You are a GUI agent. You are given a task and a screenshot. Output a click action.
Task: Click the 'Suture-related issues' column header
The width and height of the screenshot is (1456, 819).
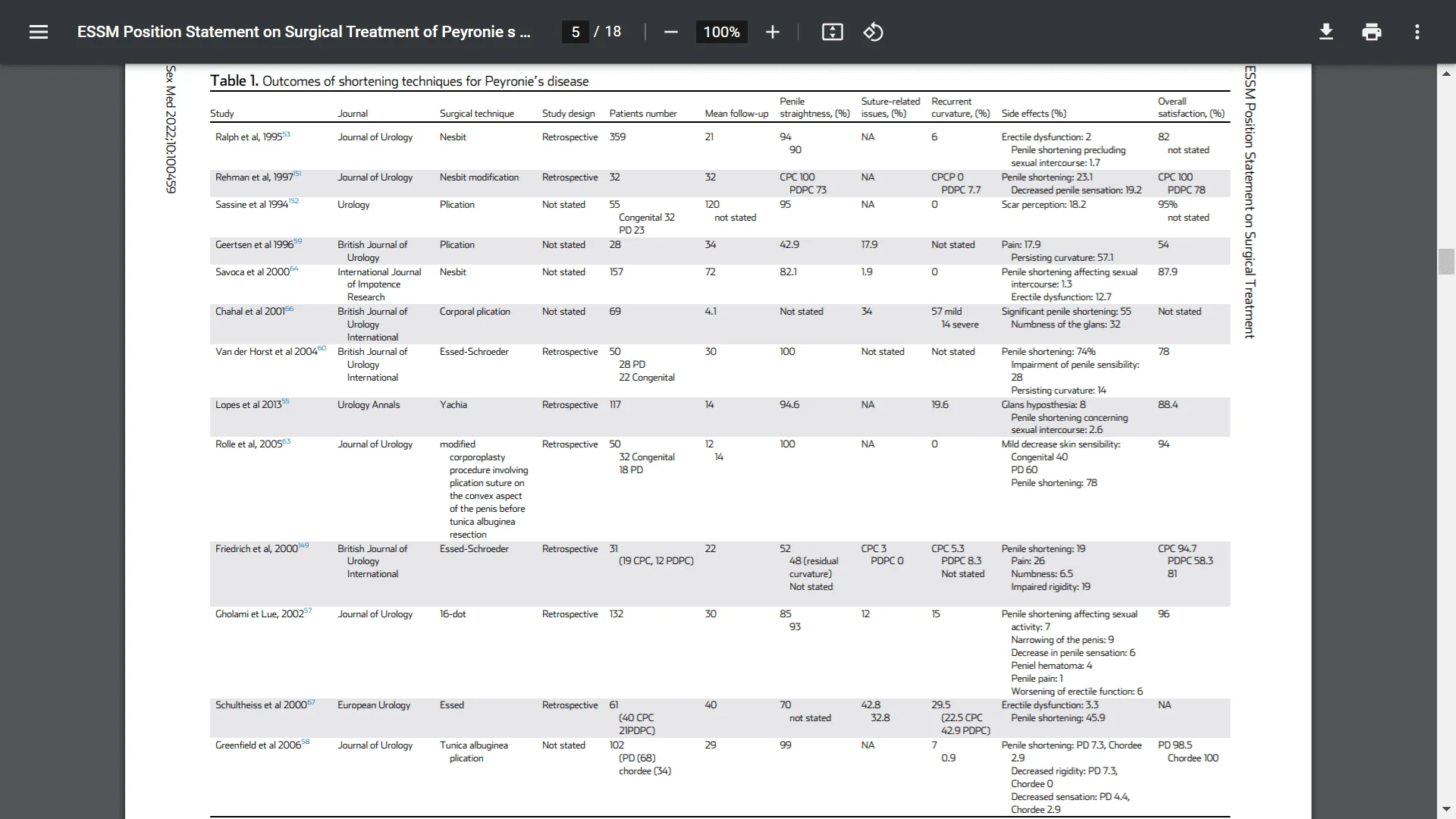pyautogui.click(x=890, y=108)
